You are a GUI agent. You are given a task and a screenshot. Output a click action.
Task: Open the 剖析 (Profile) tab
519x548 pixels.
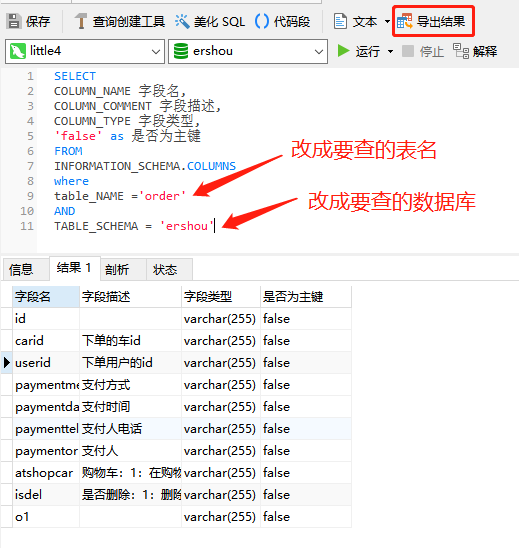(x=123, y=269)
